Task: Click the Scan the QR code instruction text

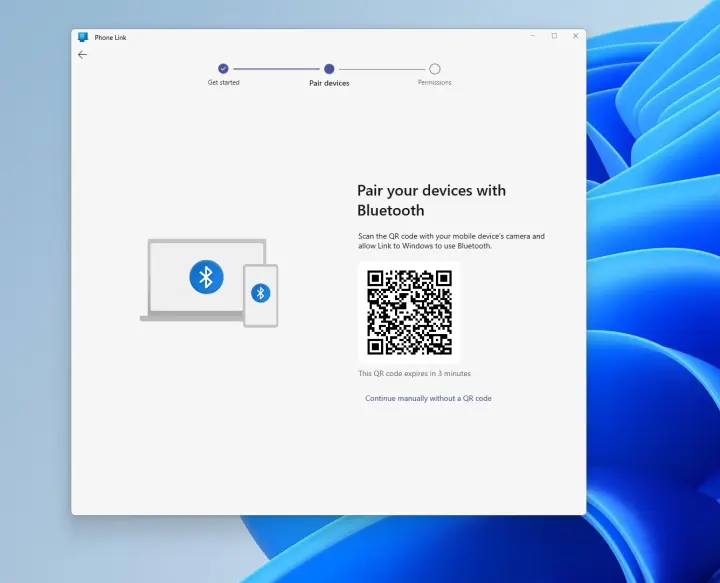Action: click(x=451, y=241)
